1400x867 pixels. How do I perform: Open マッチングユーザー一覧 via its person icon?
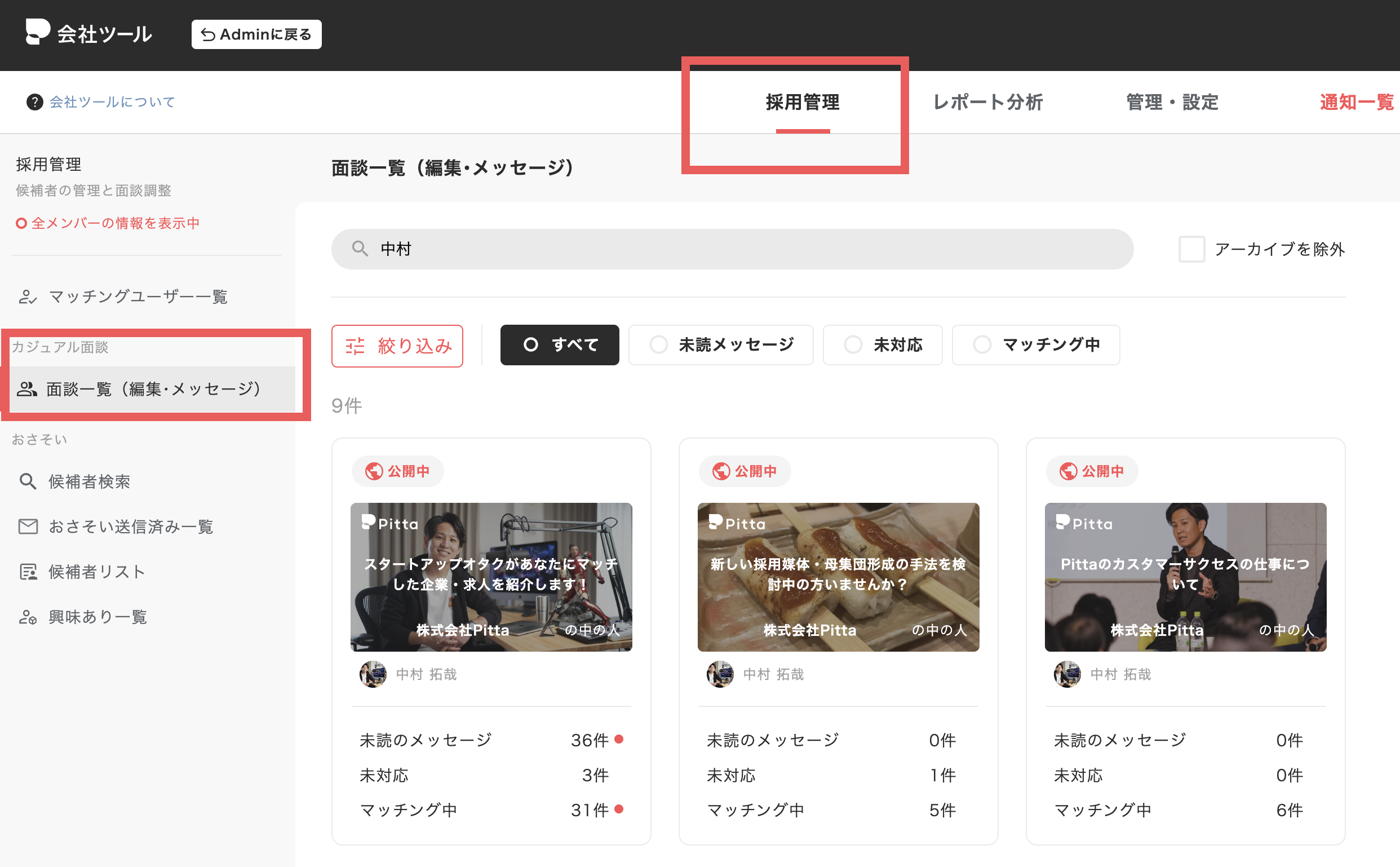tap(28, 297)
